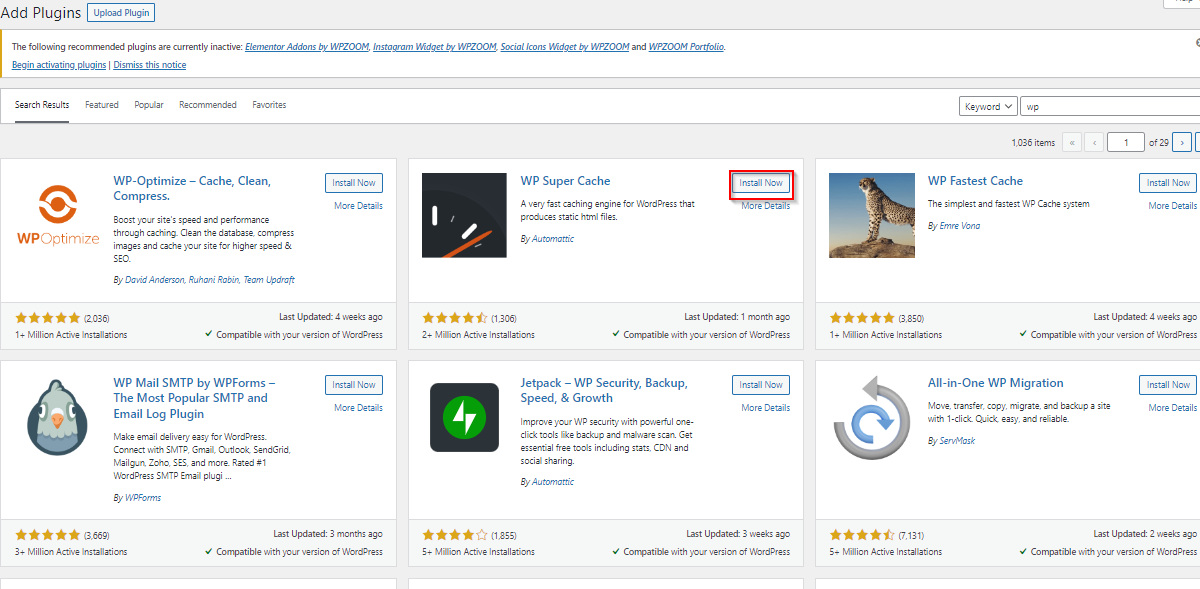
Task: Click the WP Fastest Cache star rating
Action: (x=862, y=318)
